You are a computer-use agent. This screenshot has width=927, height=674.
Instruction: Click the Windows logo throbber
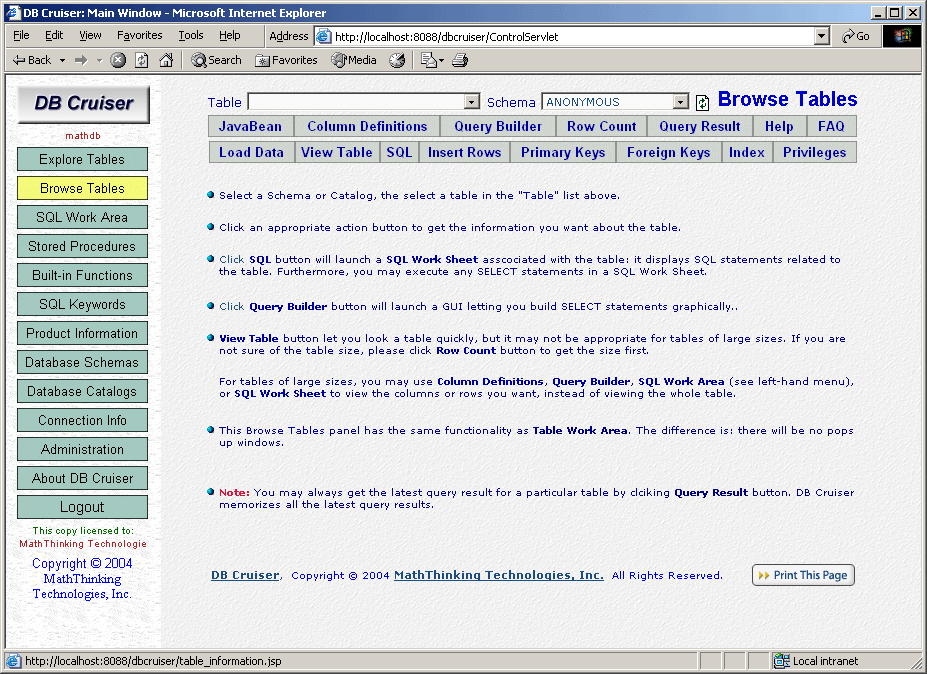[x=902, y=36]
